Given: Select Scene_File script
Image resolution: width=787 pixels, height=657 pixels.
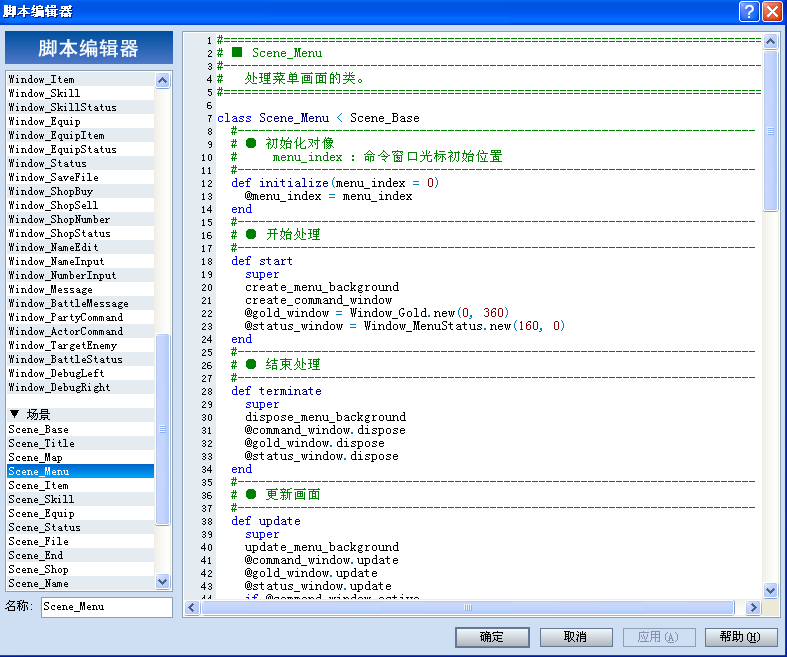Looking at the screenshot, I should 80,542.
